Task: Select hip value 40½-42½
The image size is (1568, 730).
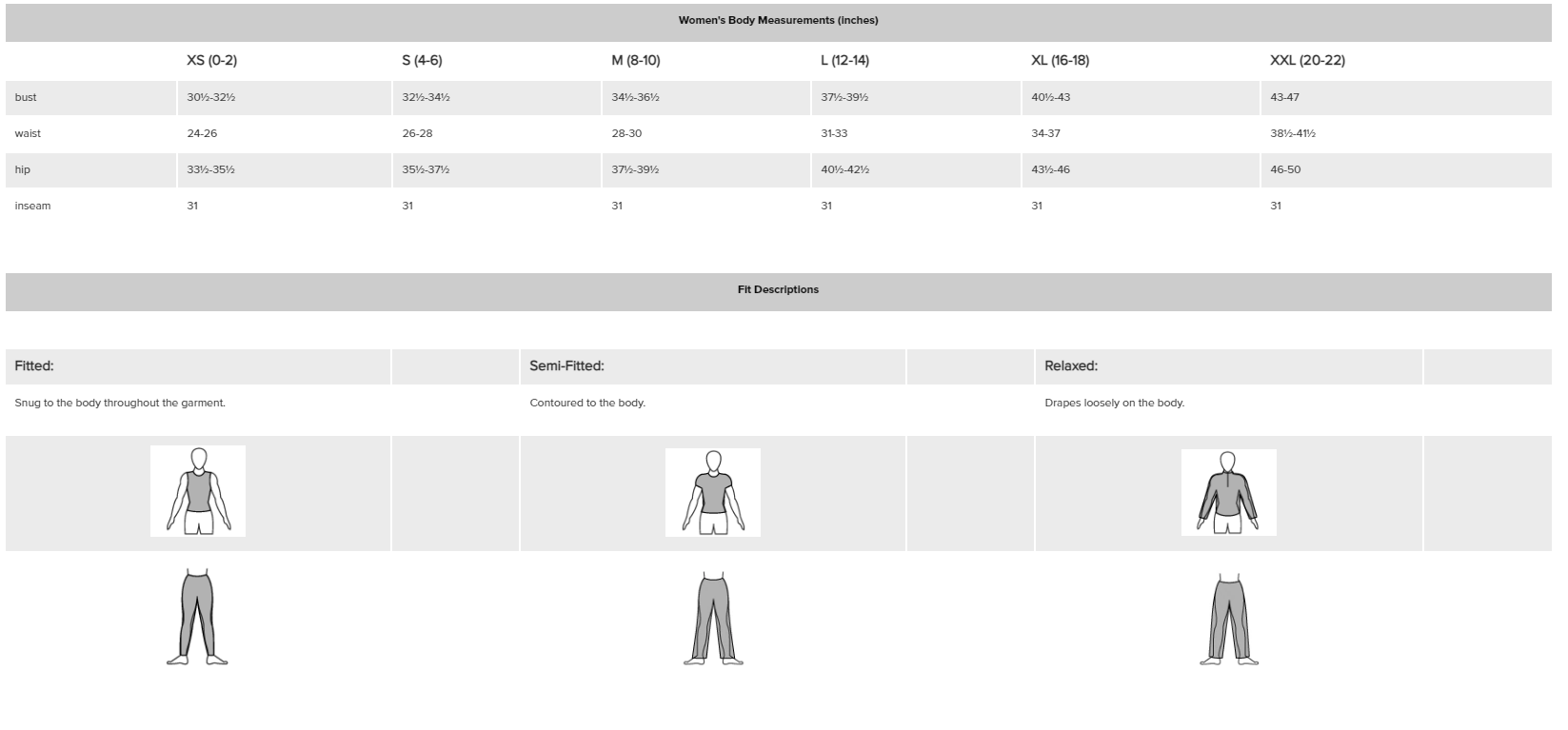Action: [x=844, y=169]
